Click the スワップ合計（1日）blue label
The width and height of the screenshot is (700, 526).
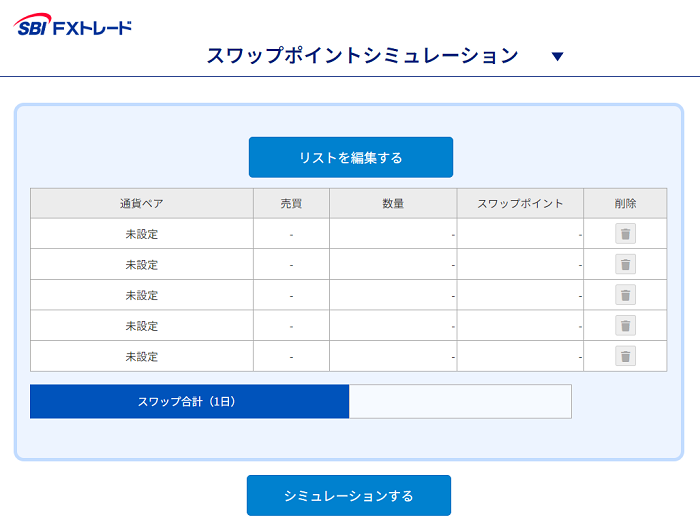(x=189, y=401)
